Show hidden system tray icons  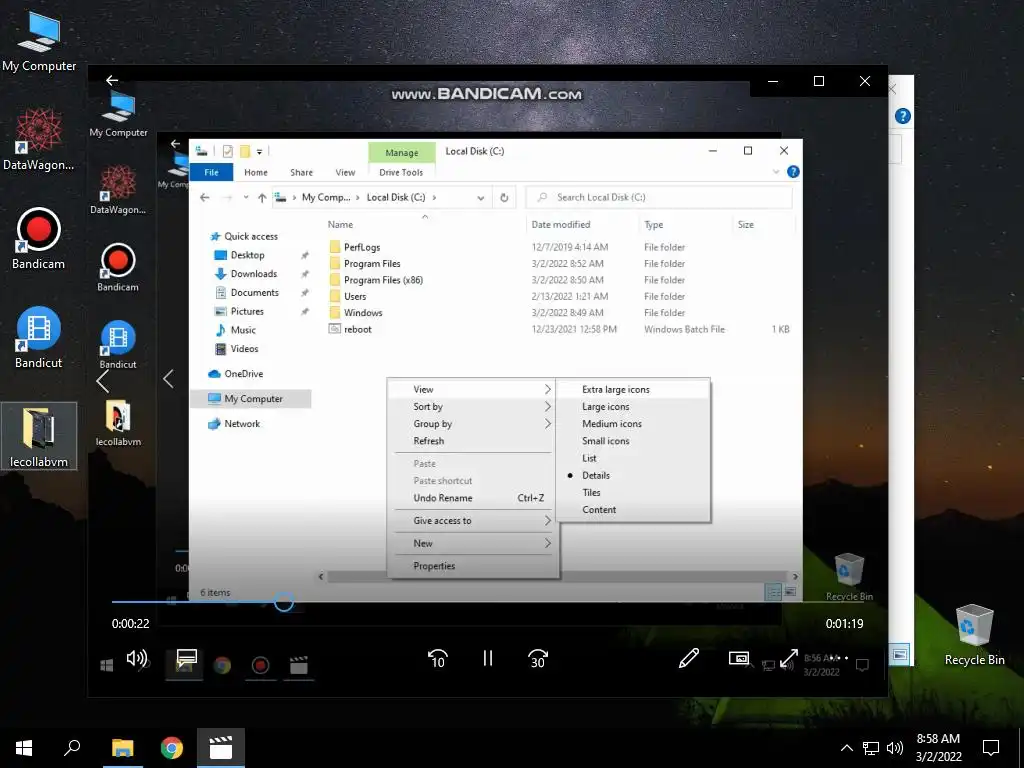(846, 748)
